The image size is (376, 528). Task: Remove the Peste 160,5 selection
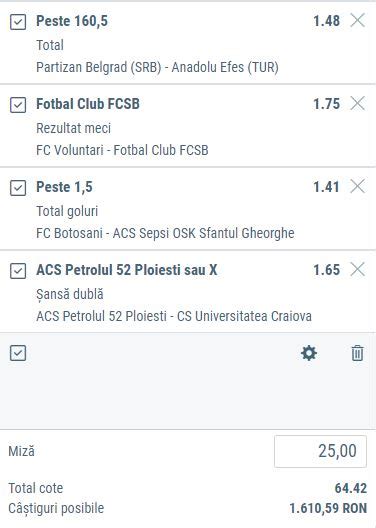[x=357, y=21]
